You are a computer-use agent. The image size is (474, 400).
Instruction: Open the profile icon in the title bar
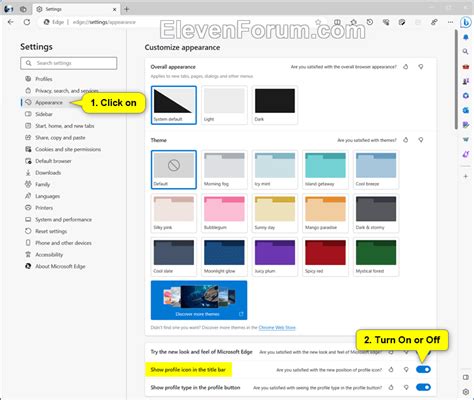(9, 9)
